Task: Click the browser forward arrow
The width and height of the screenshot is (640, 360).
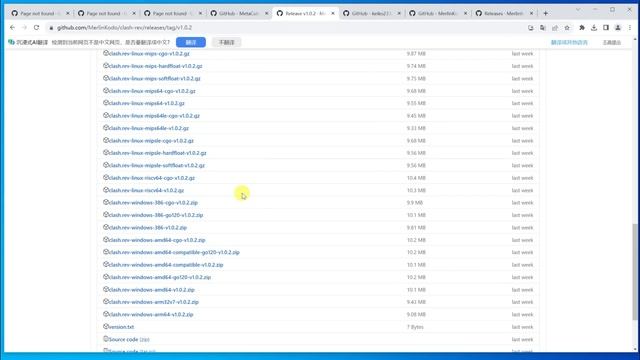Action: point(24,27)
